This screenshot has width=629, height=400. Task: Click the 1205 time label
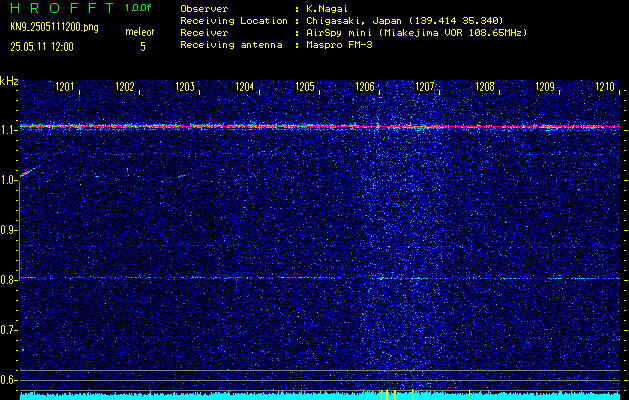[x=304, y=87]
